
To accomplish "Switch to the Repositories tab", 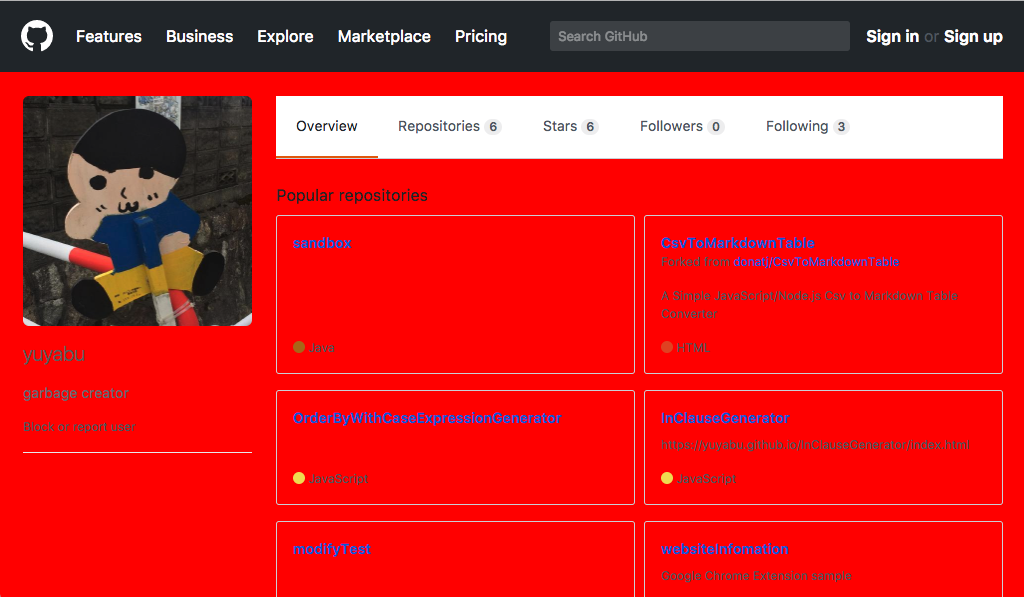I will [449, 127].
